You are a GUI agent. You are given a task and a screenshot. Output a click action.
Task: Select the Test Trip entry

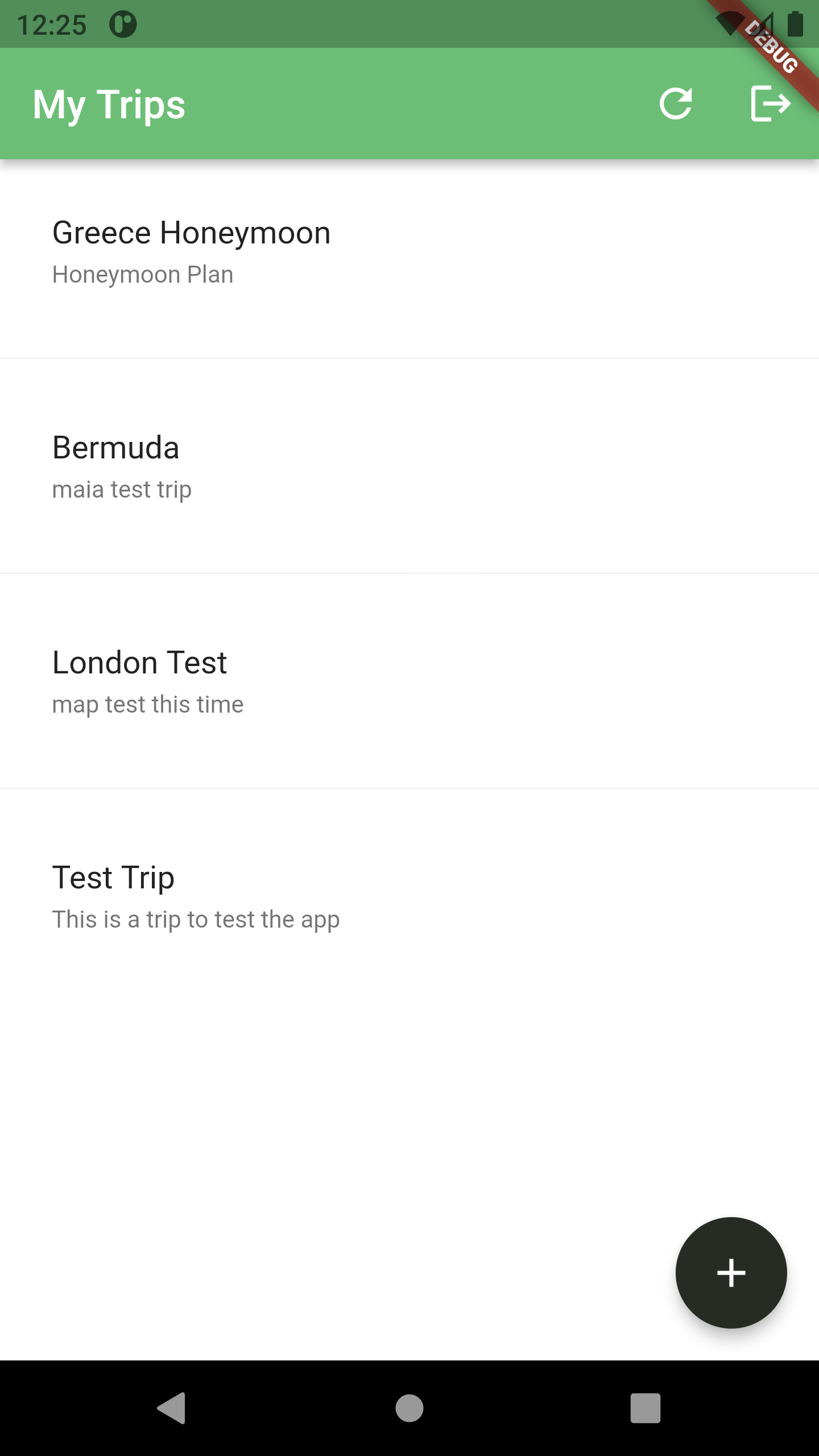coord(114,878)
